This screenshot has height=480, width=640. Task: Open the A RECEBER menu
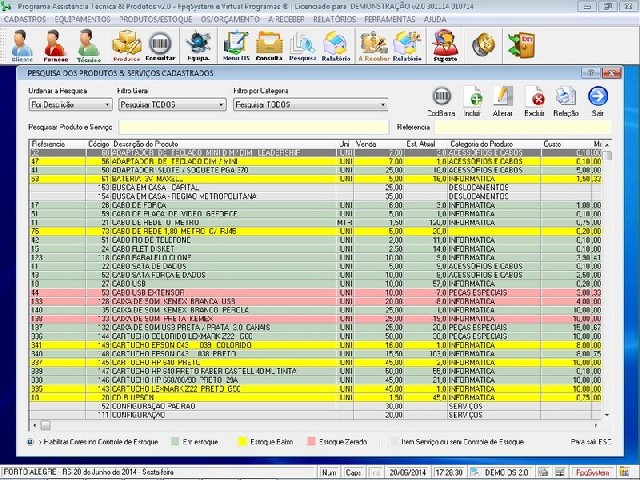coord(286,19)
